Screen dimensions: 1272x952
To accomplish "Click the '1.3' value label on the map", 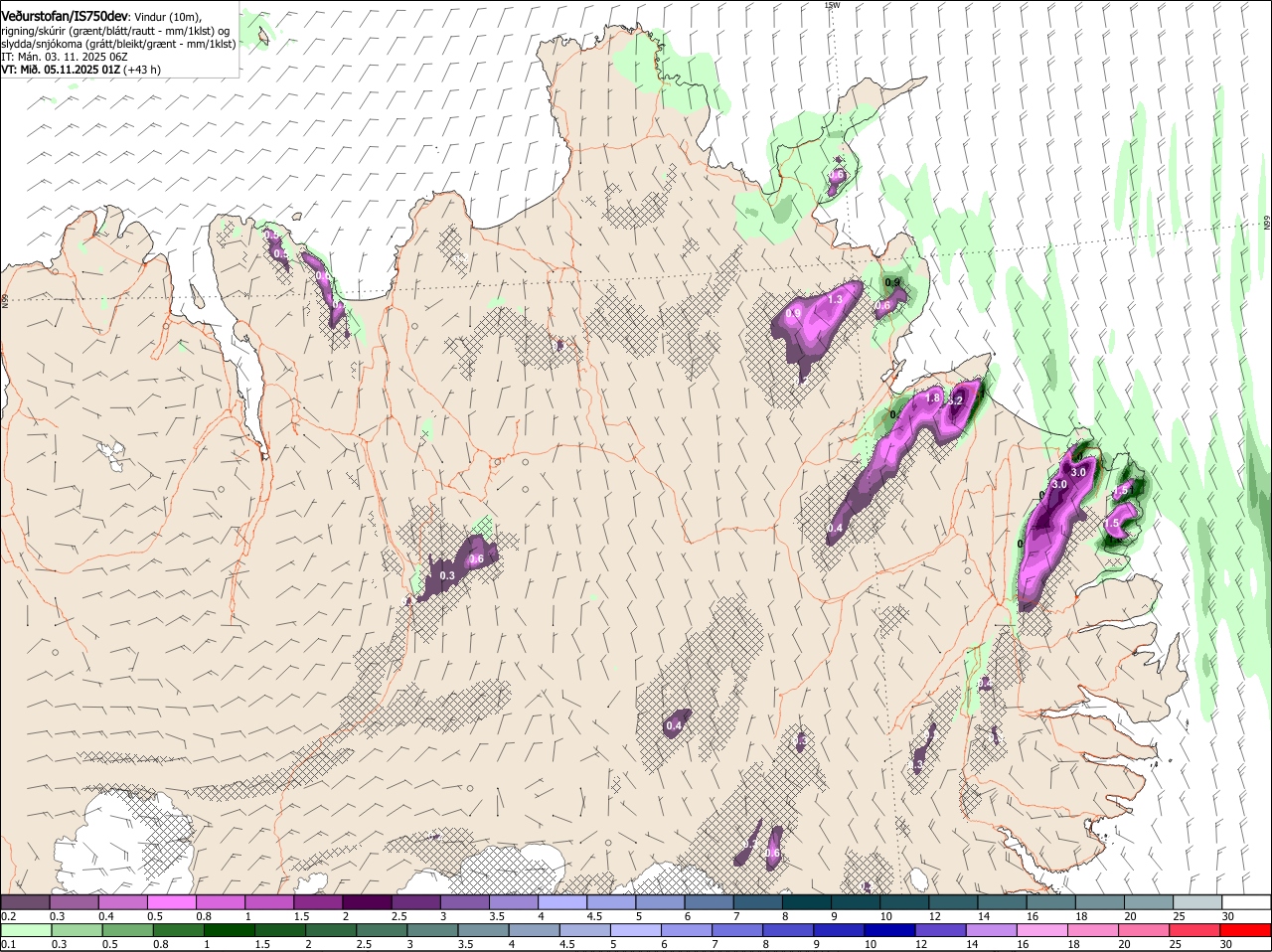I will [x=835, y=299].
